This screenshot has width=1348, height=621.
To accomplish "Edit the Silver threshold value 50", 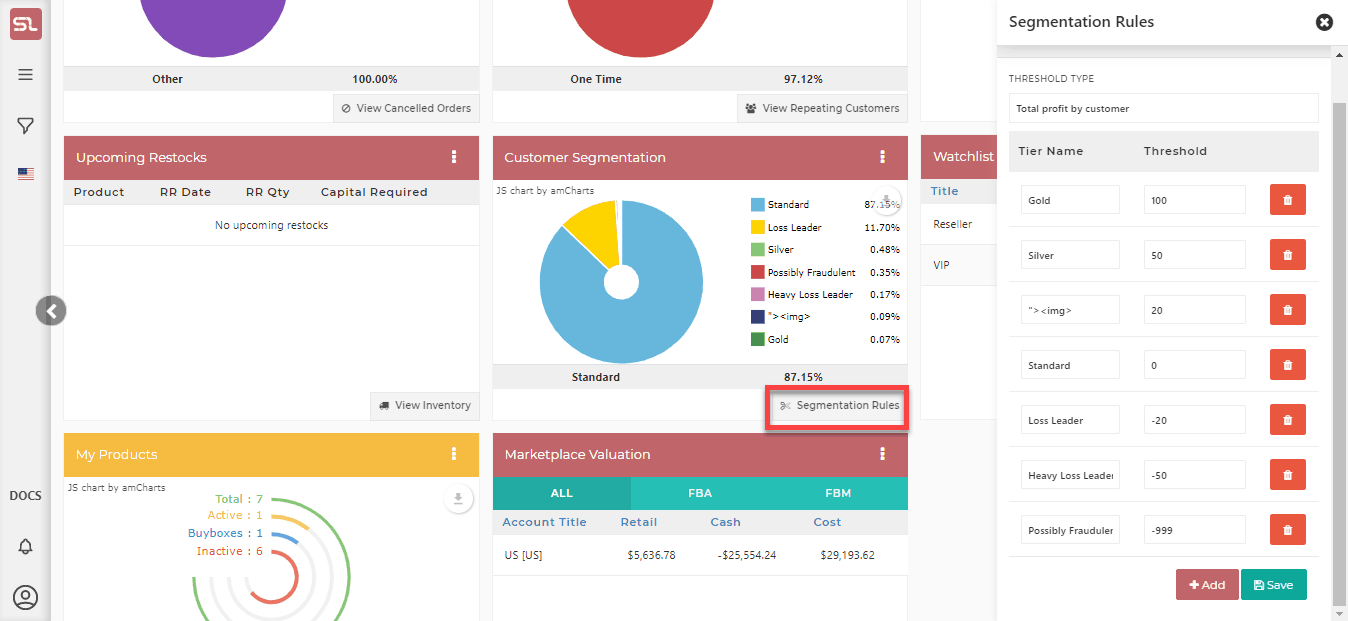I will pos(1195,255).
